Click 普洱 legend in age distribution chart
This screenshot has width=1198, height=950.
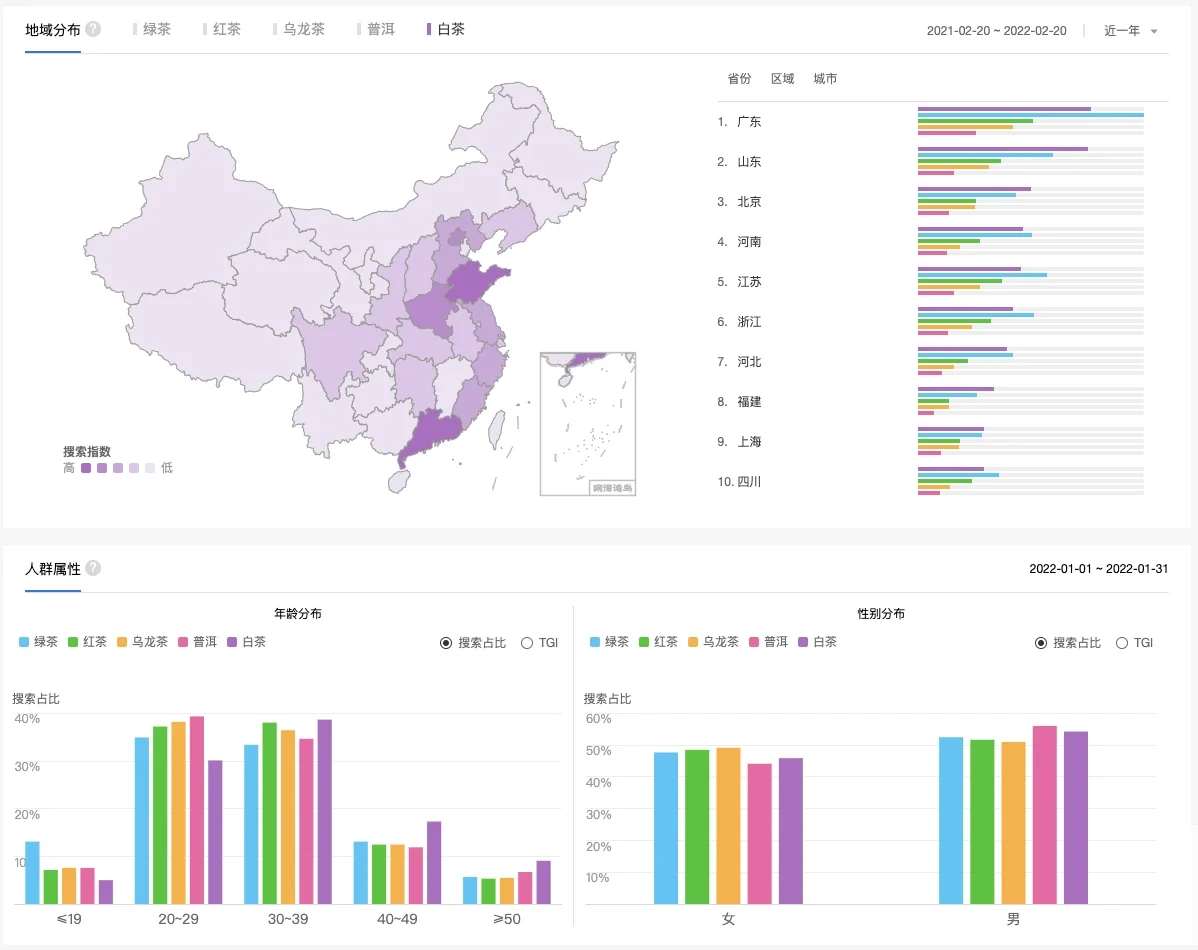[x=197, y=642]
